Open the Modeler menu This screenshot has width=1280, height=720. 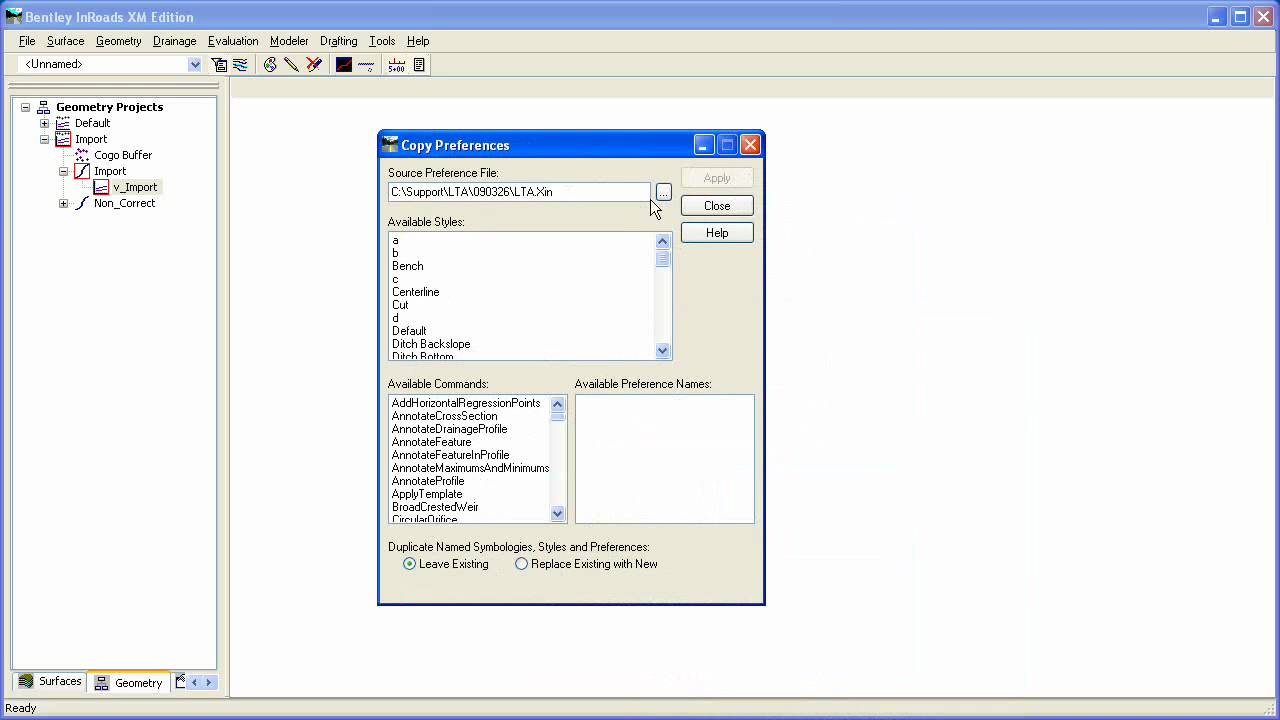[x=289, y=41]
